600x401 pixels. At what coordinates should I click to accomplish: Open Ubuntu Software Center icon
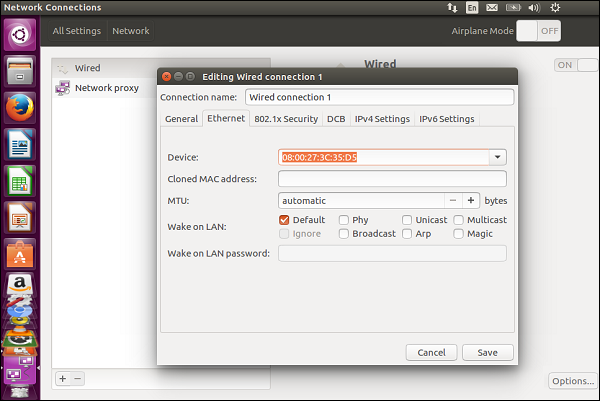(x=21, y=254)
